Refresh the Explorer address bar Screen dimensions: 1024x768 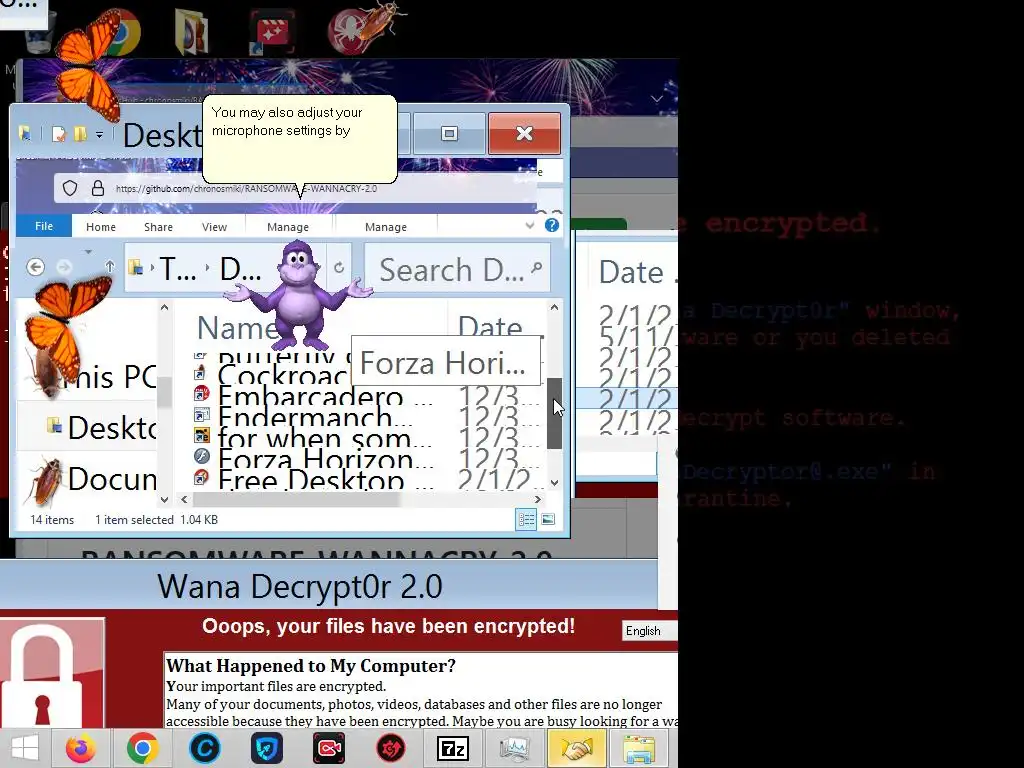pos(338,267)
